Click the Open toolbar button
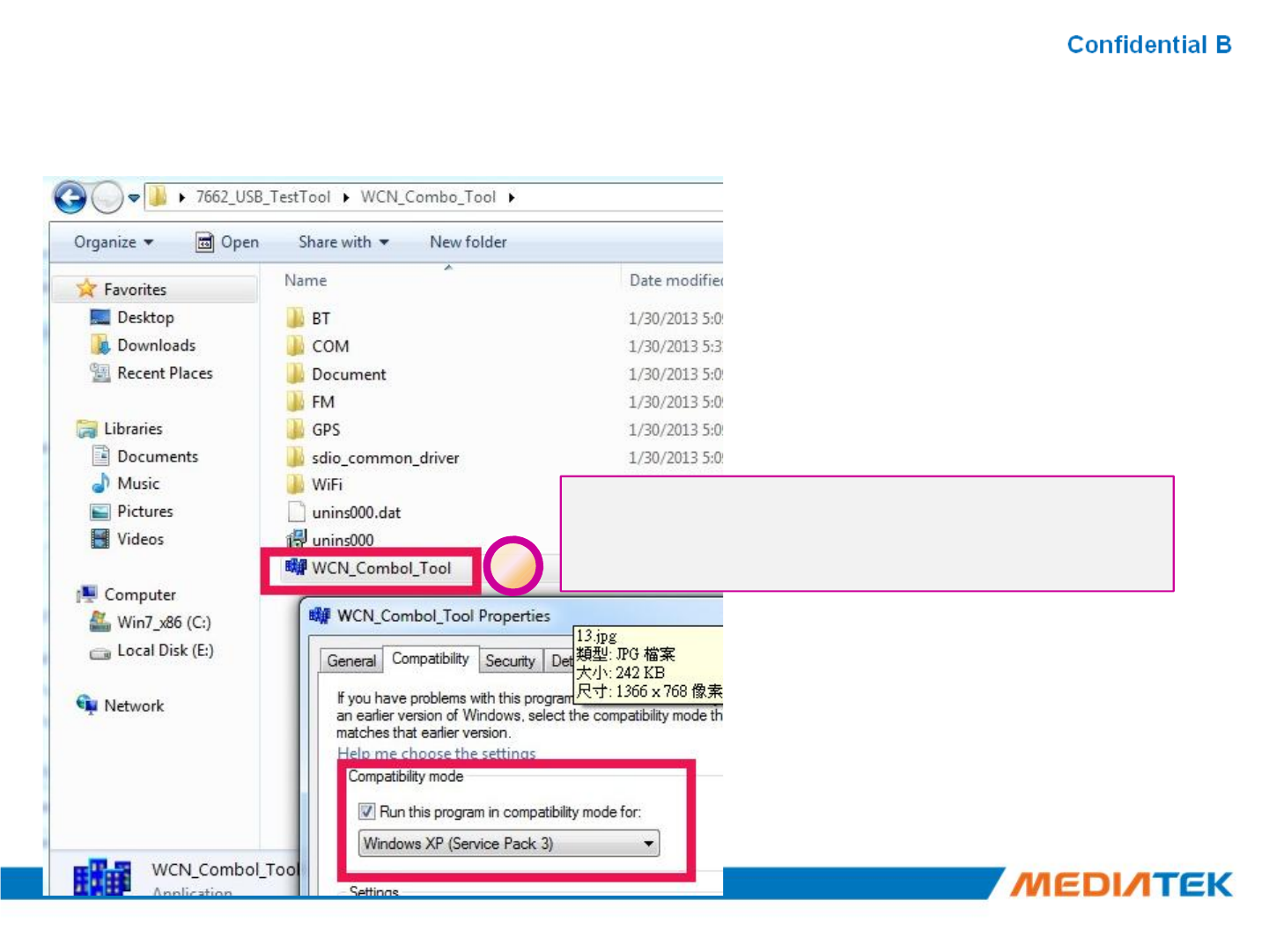Viewport: 1269px width, 952px height. pyautogui.click(x=227, y=242)
